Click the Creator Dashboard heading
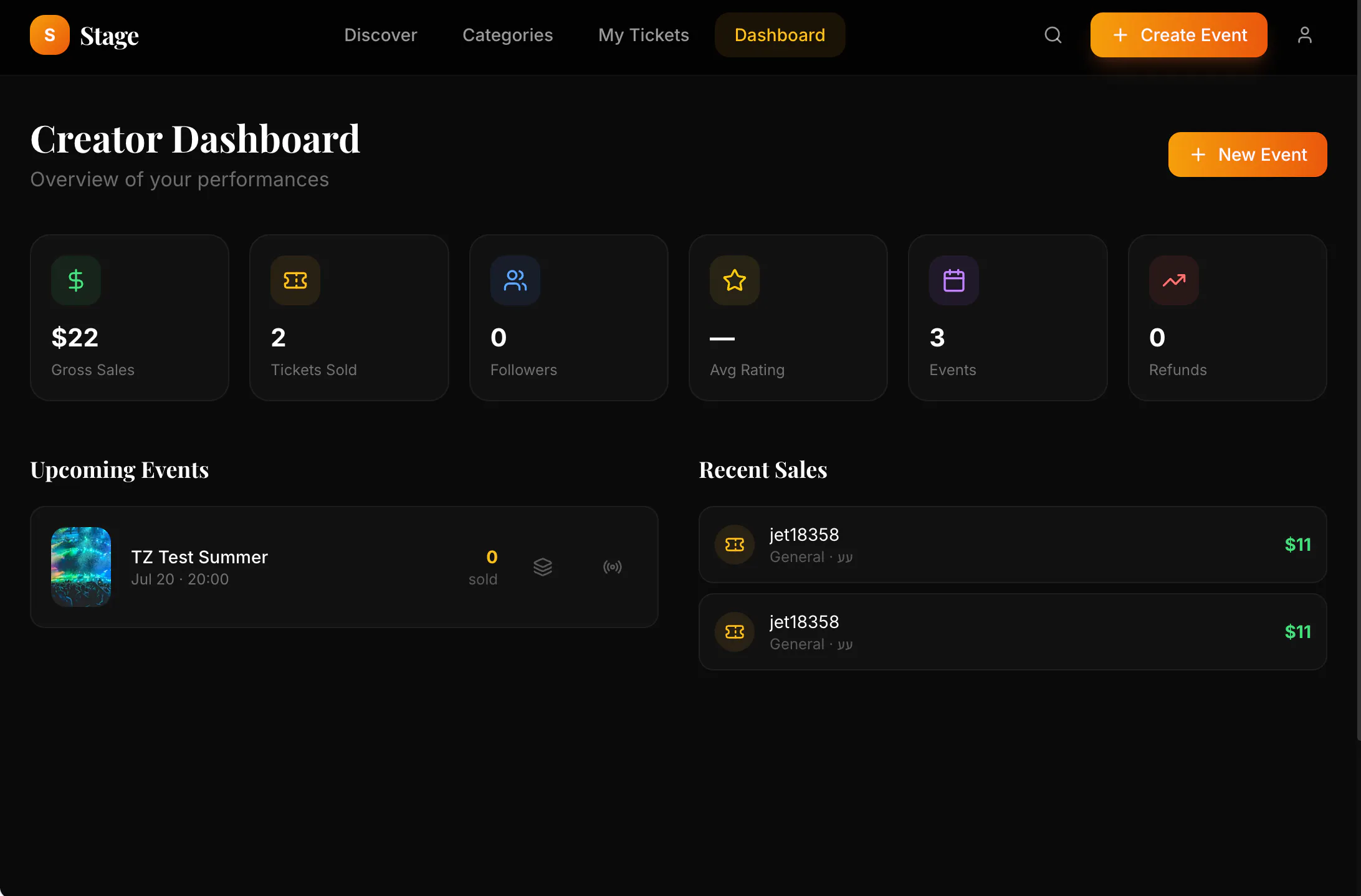The height and width of the screenshot is (896, 1361). [195, 138]
